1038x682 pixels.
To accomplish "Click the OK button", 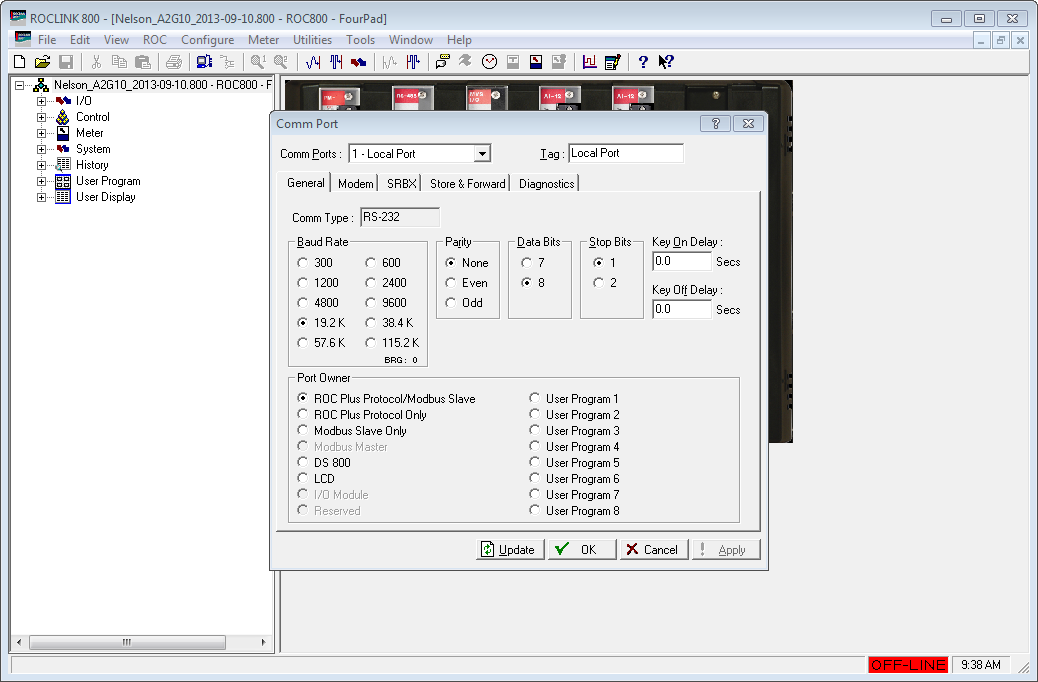I will point(582,550).
